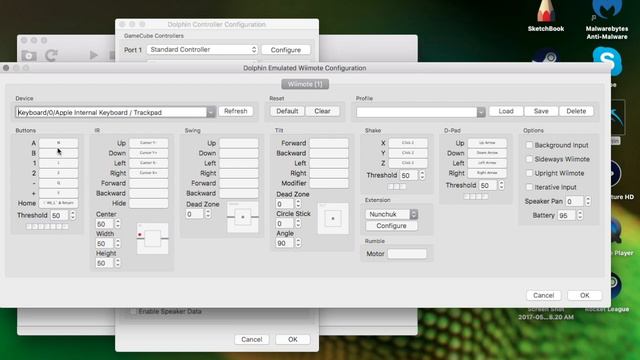Cancel the Wiimote Configuration dialog
The image size is (640, 360).
tap(543, 295)
